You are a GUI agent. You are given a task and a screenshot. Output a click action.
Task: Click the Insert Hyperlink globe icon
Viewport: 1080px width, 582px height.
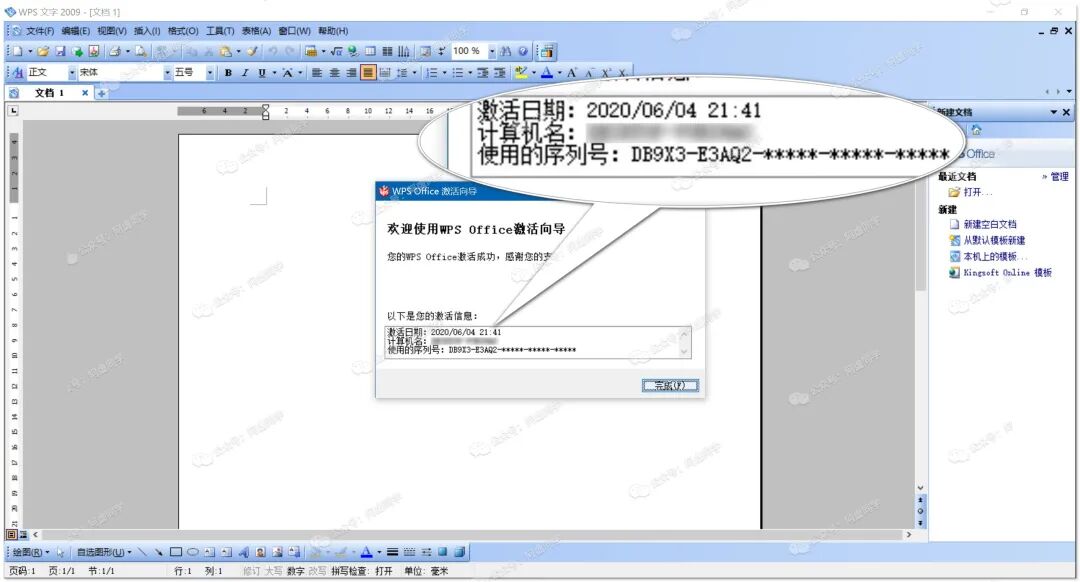click(x=353, y=51)
